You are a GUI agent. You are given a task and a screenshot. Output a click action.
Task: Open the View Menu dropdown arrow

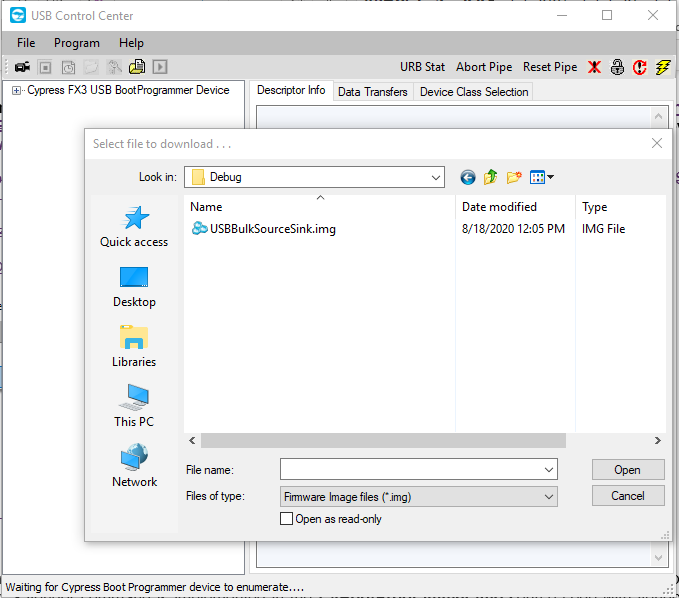point(550,177)
